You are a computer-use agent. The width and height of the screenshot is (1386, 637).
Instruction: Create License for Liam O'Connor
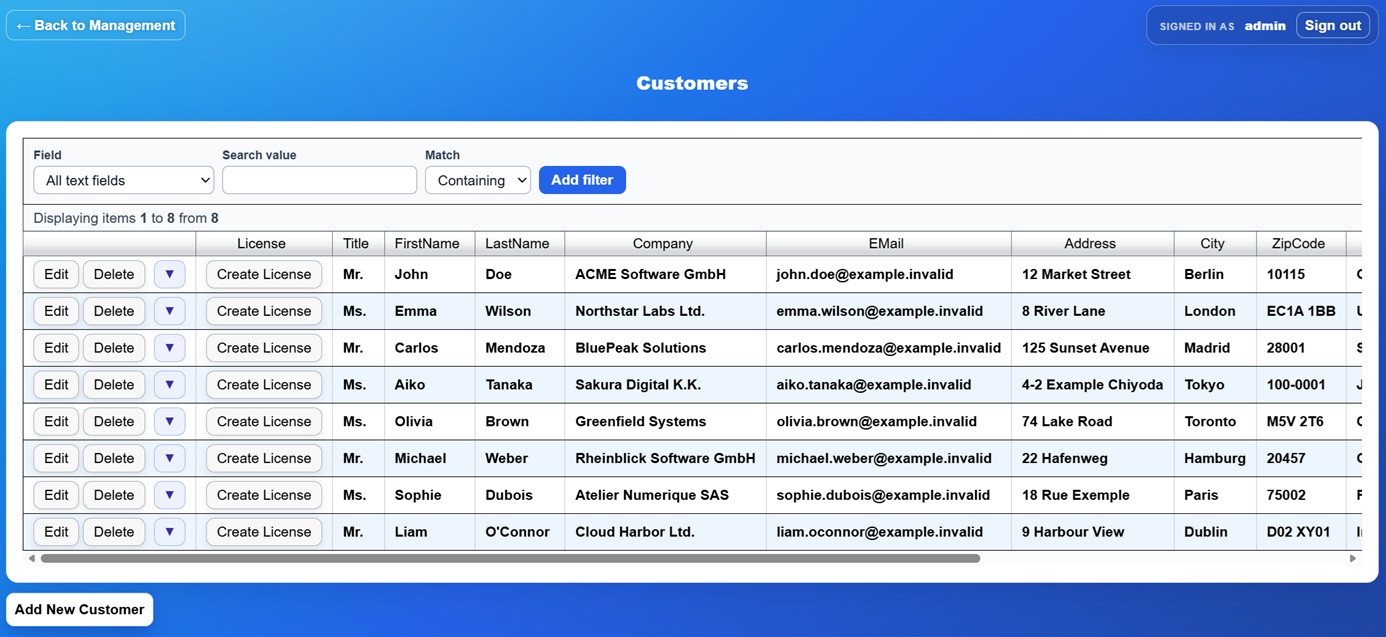click(x=264, y=532)
